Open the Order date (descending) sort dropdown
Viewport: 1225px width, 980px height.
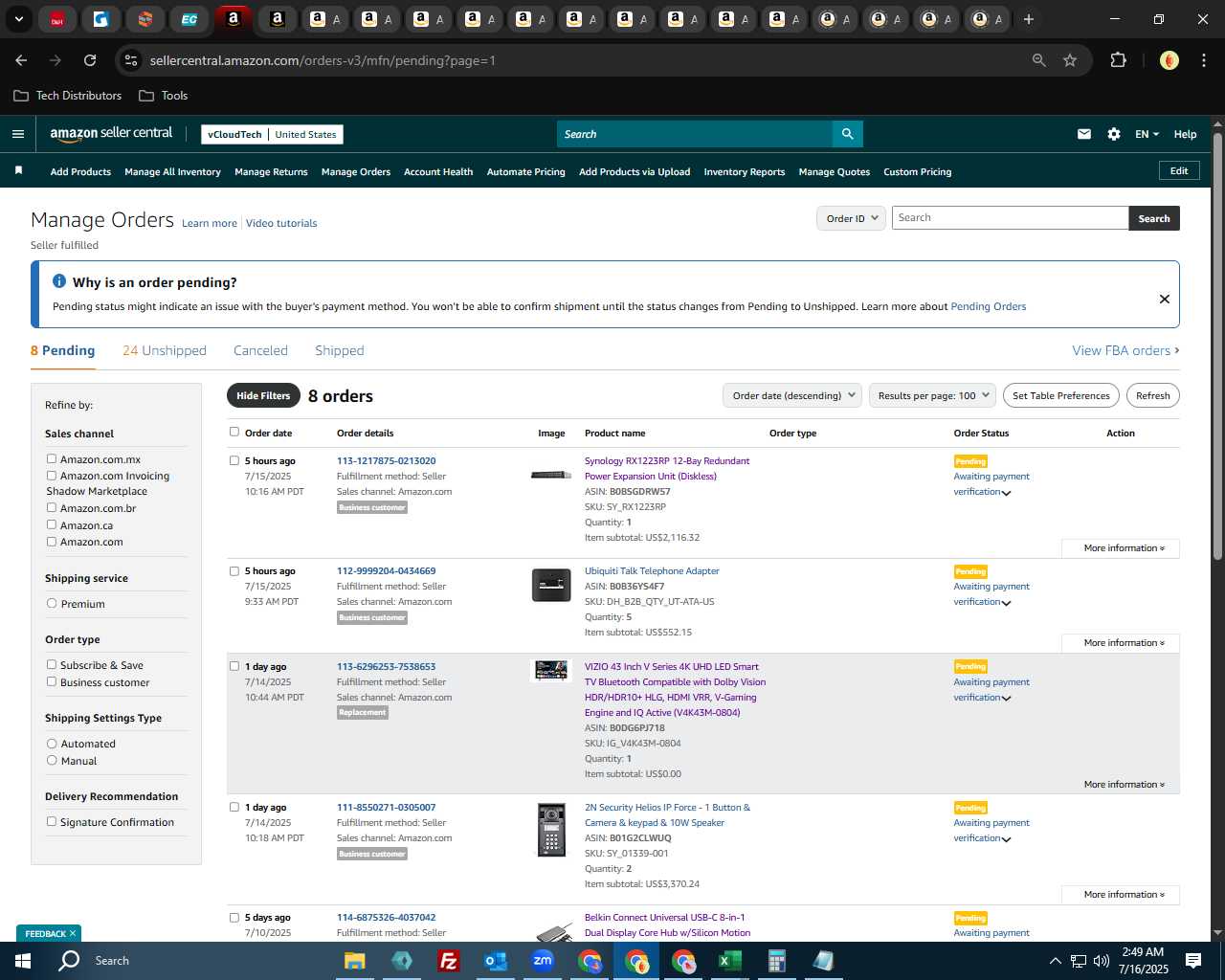(x=792, y=395)
